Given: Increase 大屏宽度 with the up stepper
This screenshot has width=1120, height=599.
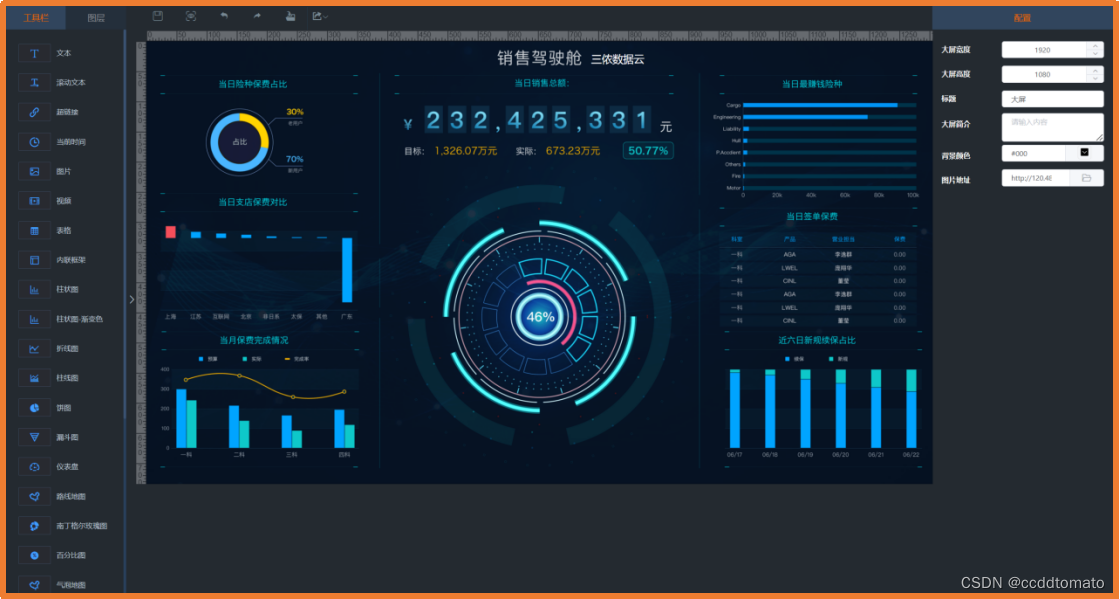Looking at the screenshot, I should pos(1096,46).
